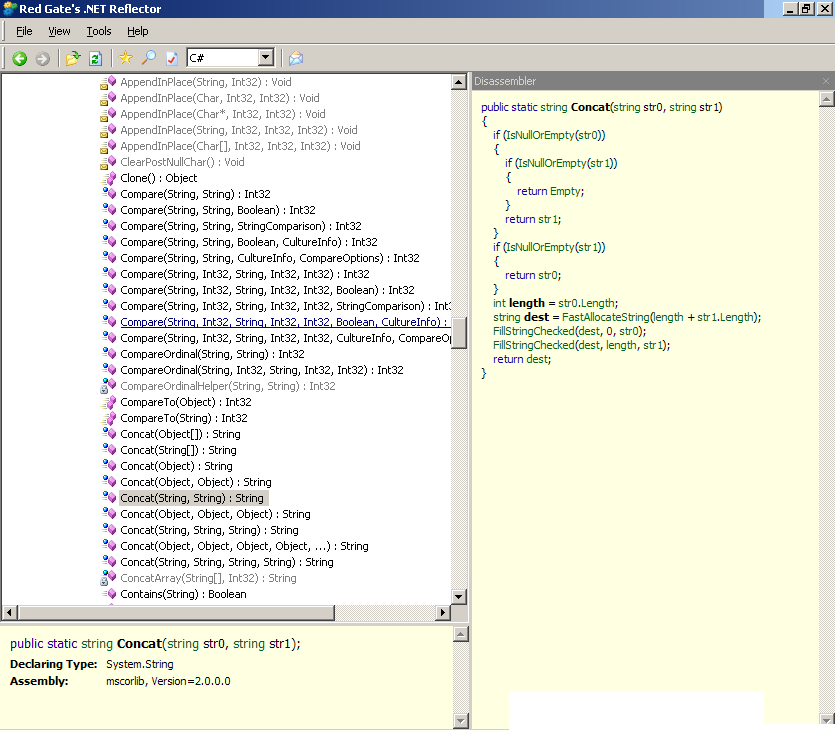Click the checklist options toolbar icon
The image size is (835, 730).
(x=171, y=59)
